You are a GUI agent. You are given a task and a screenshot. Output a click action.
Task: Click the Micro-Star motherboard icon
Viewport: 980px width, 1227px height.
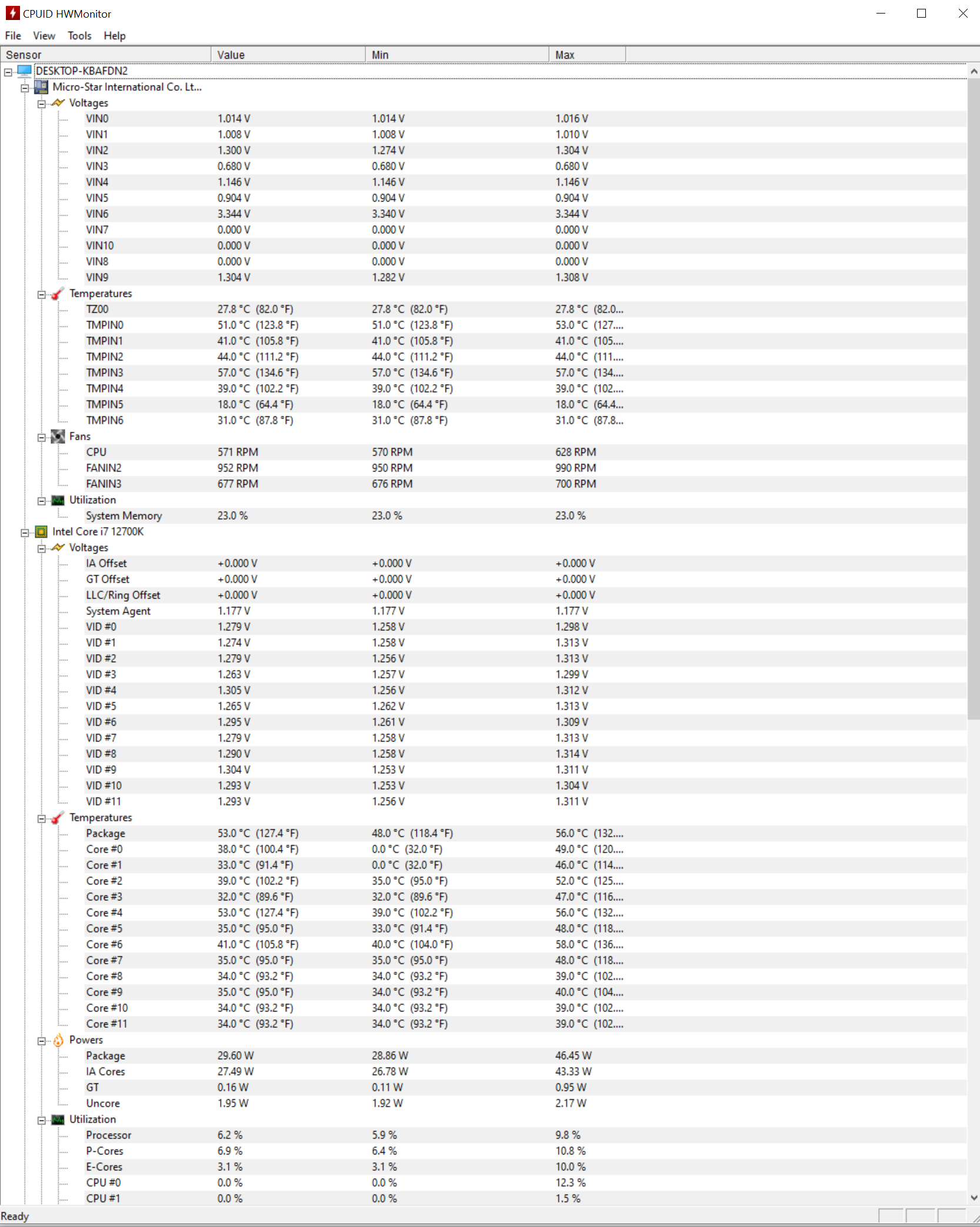[x=41, y=87]
